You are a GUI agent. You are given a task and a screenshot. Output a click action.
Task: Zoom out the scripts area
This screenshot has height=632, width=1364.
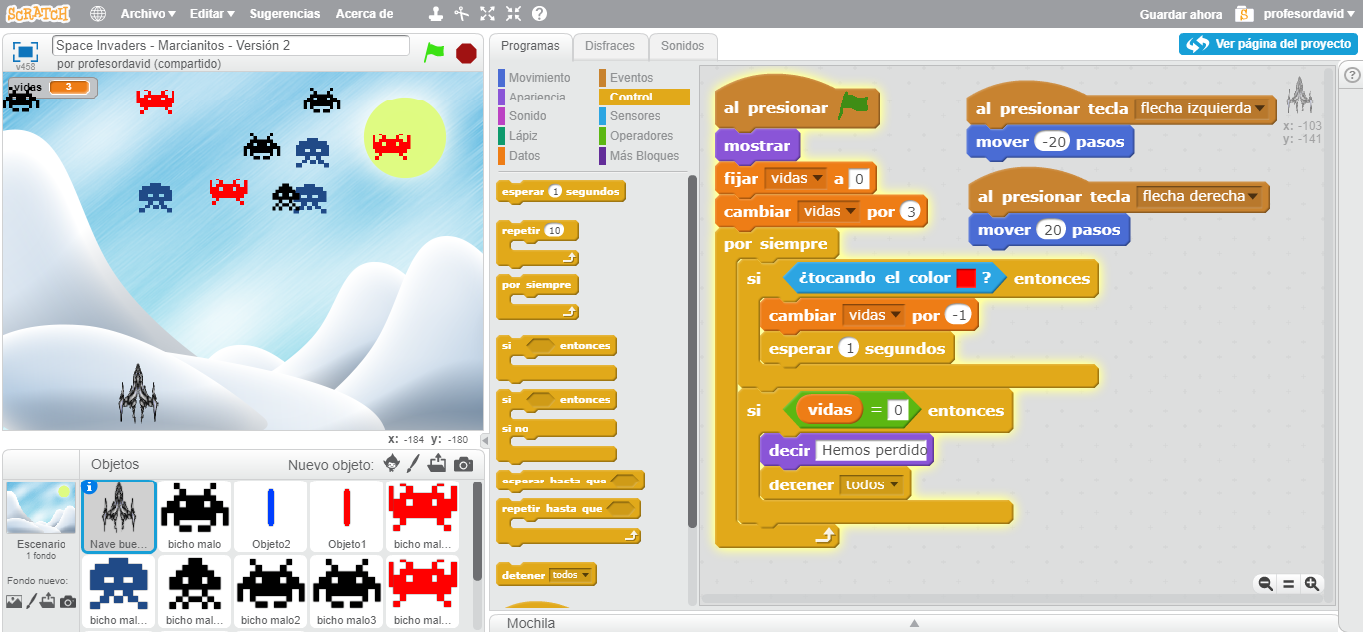[1266, 583]
